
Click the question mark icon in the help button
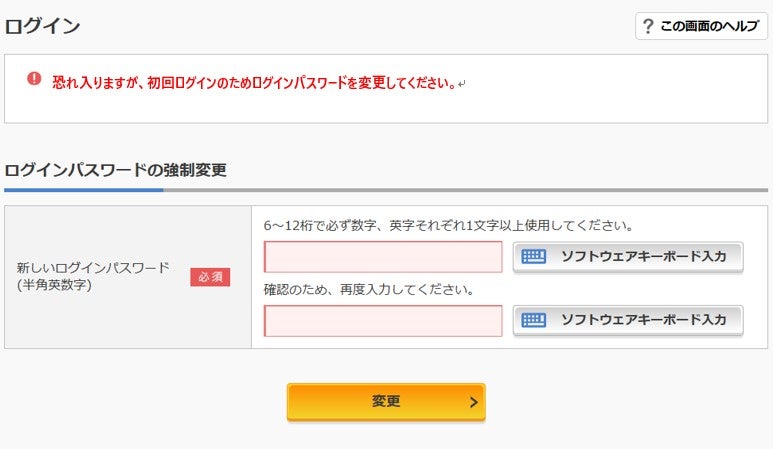point(648,27)
